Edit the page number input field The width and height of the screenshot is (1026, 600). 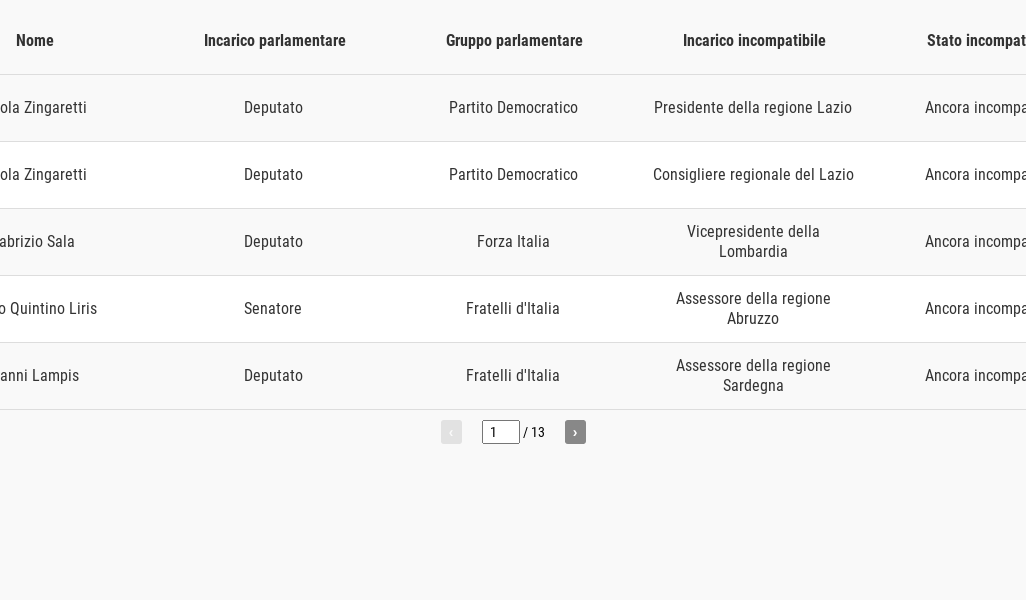point(501,432)
